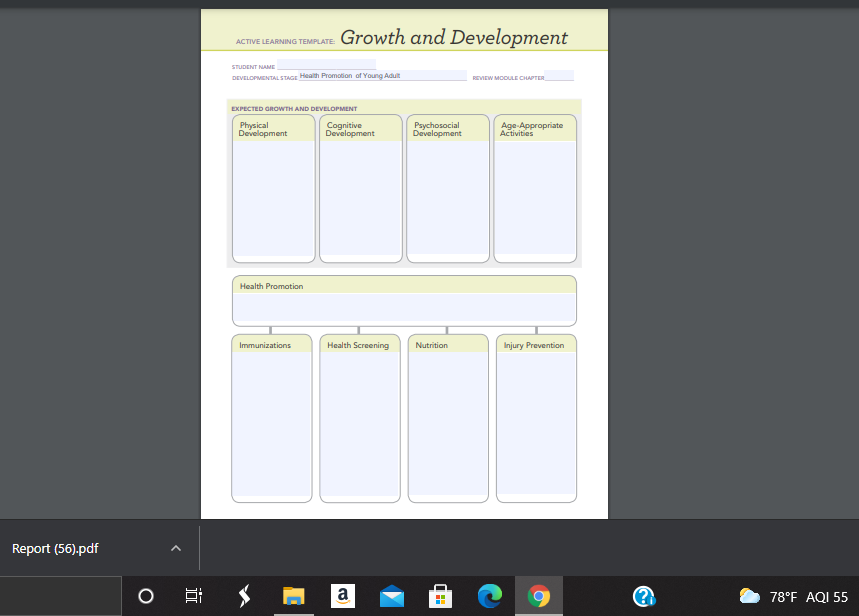Expand the Report (56).pdf download options chevron
This screenshot has height=616, width=859.
pos(176,548)
